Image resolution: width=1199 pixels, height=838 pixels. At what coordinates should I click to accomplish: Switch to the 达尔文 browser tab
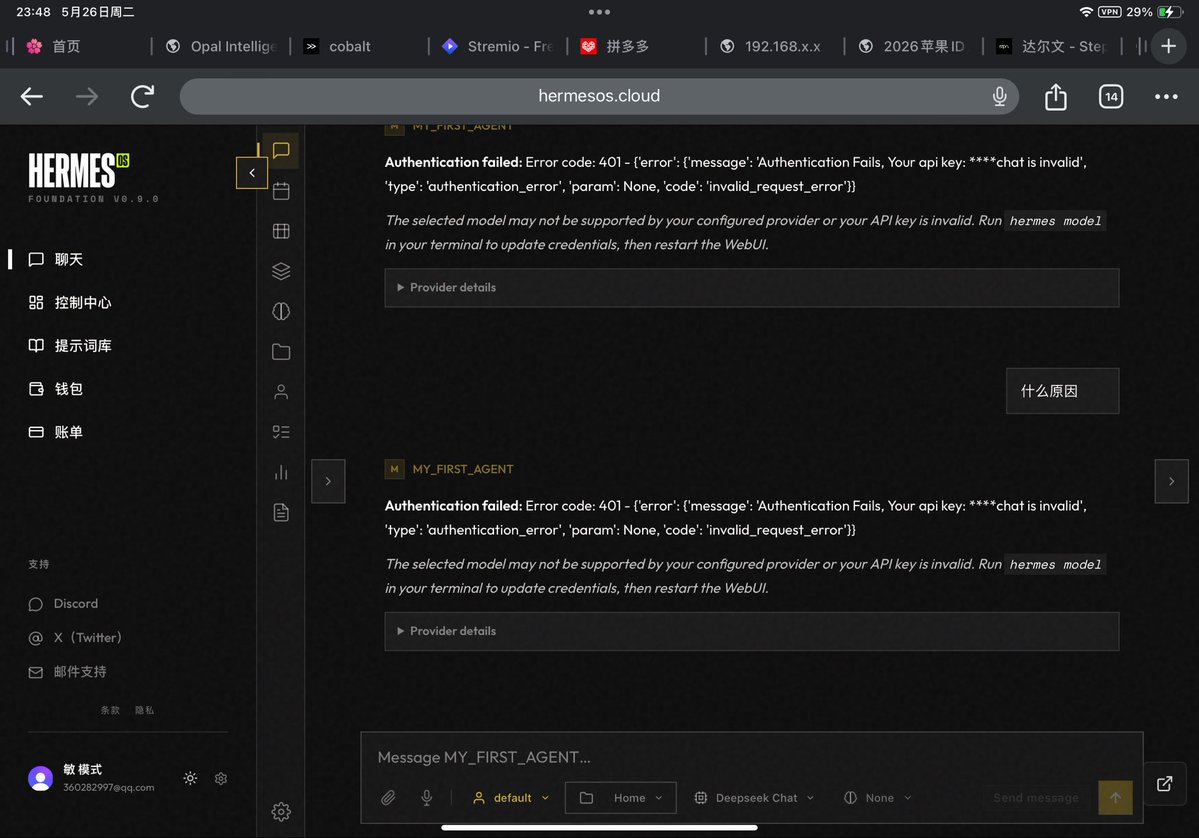(1052, 47)
